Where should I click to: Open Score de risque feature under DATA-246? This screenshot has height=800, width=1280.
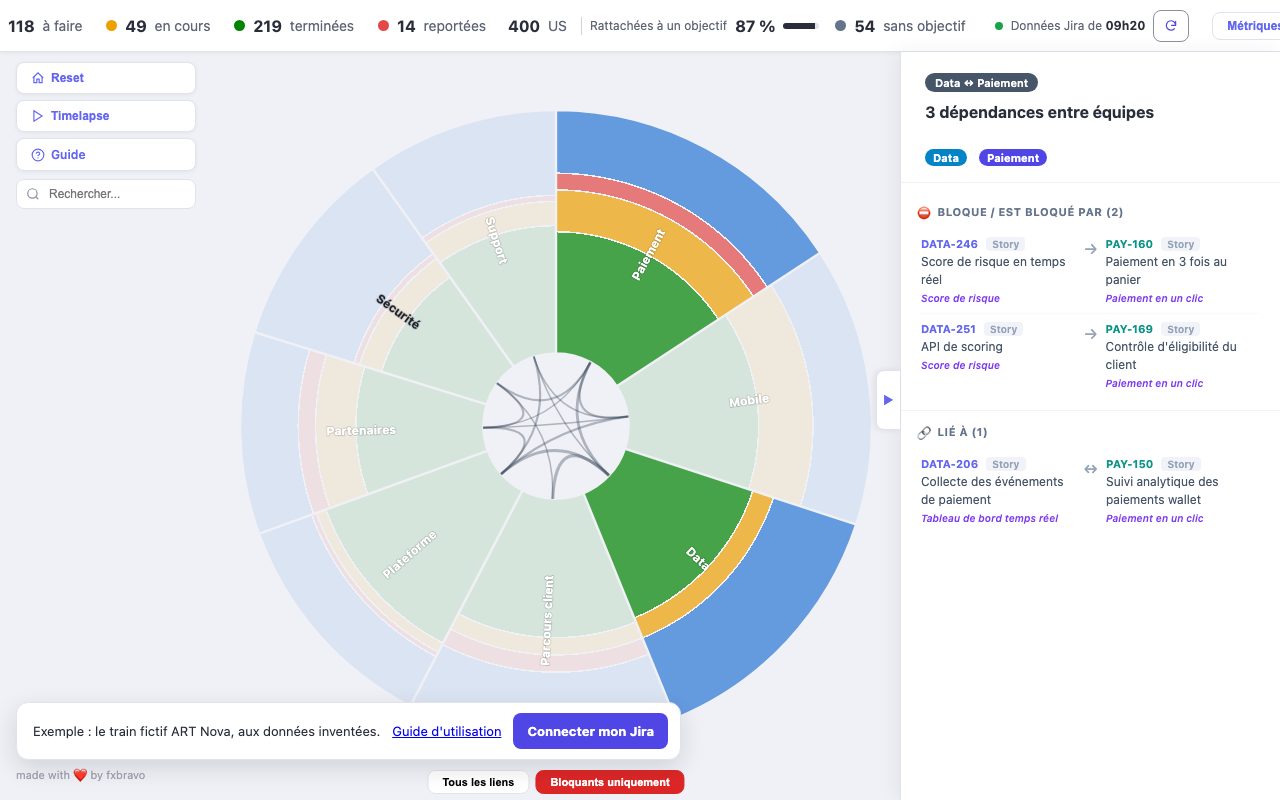(960, 298)
